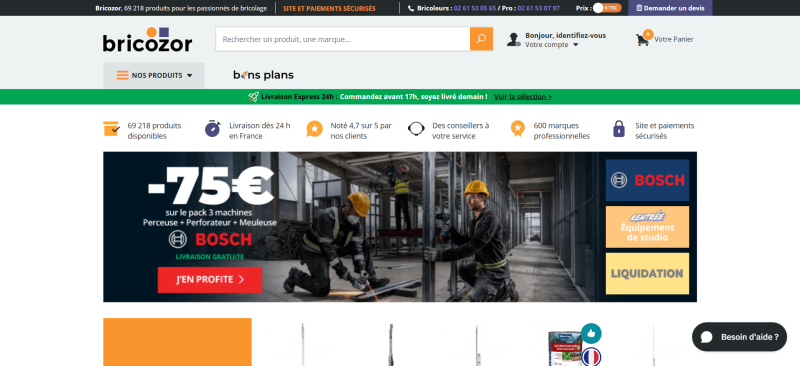The width and height of the screenshot is (800, 366).
Task: Click the star bubble icon for Noté 4,7
Action: (x=314, y=129)
